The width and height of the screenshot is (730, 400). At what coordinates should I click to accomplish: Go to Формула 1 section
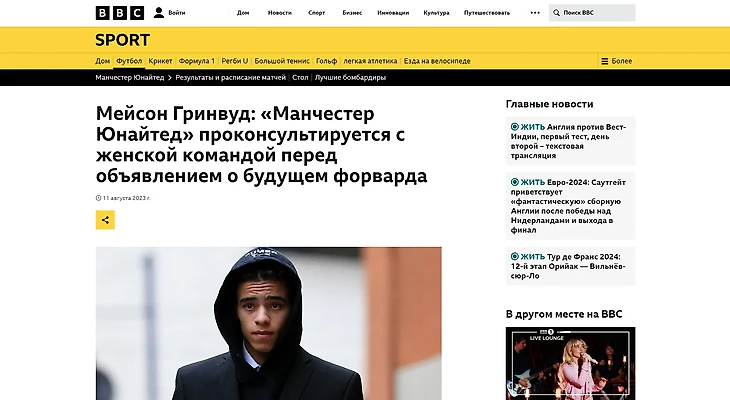(x=197, y=61)
